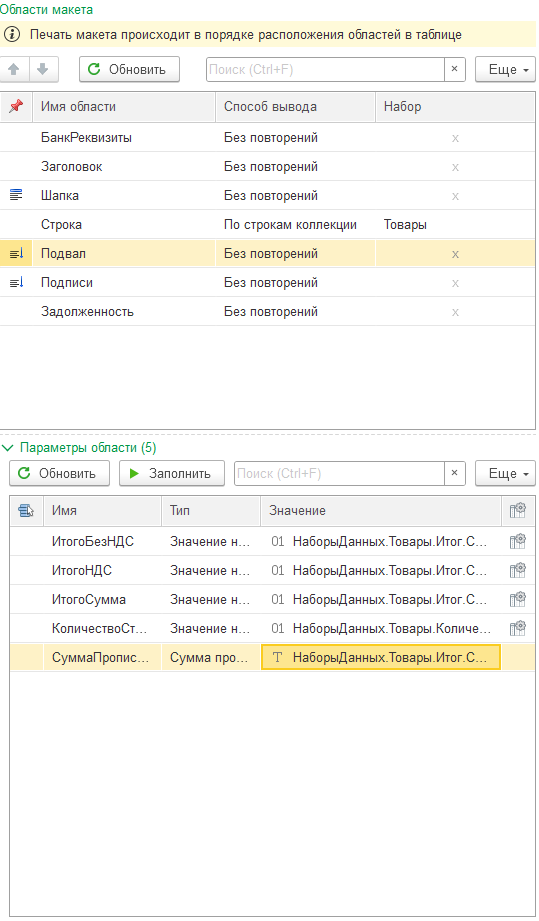Screen dimensions: 539x921
Task: Click the footer icon in Подписи row
Action: 16,283
